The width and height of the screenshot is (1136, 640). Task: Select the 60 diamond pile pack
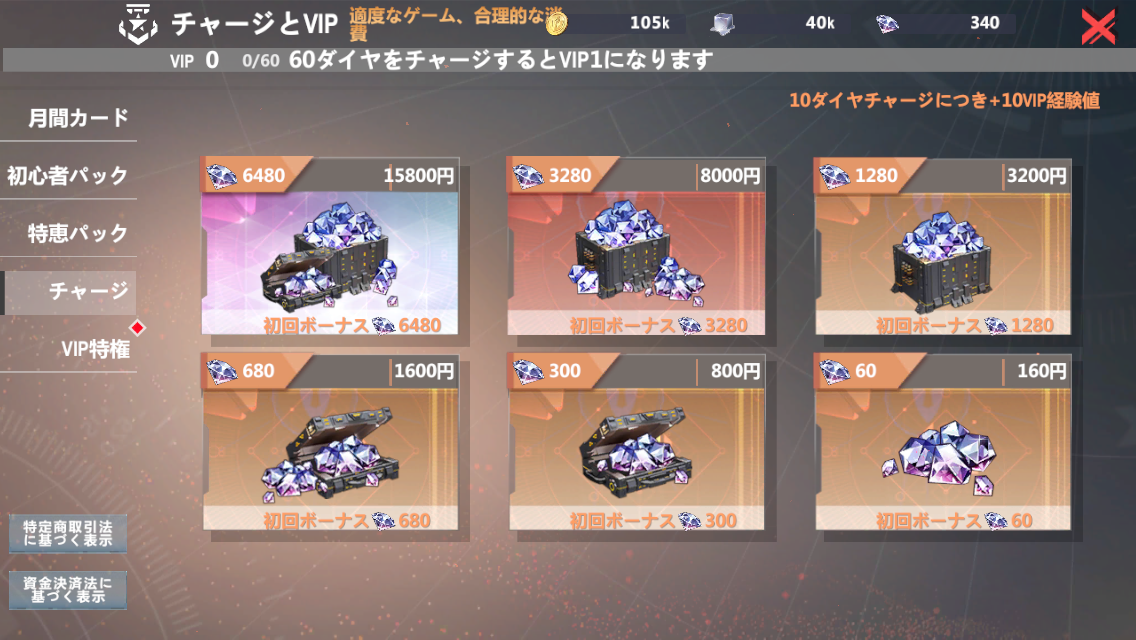click(x=943, y=441)
